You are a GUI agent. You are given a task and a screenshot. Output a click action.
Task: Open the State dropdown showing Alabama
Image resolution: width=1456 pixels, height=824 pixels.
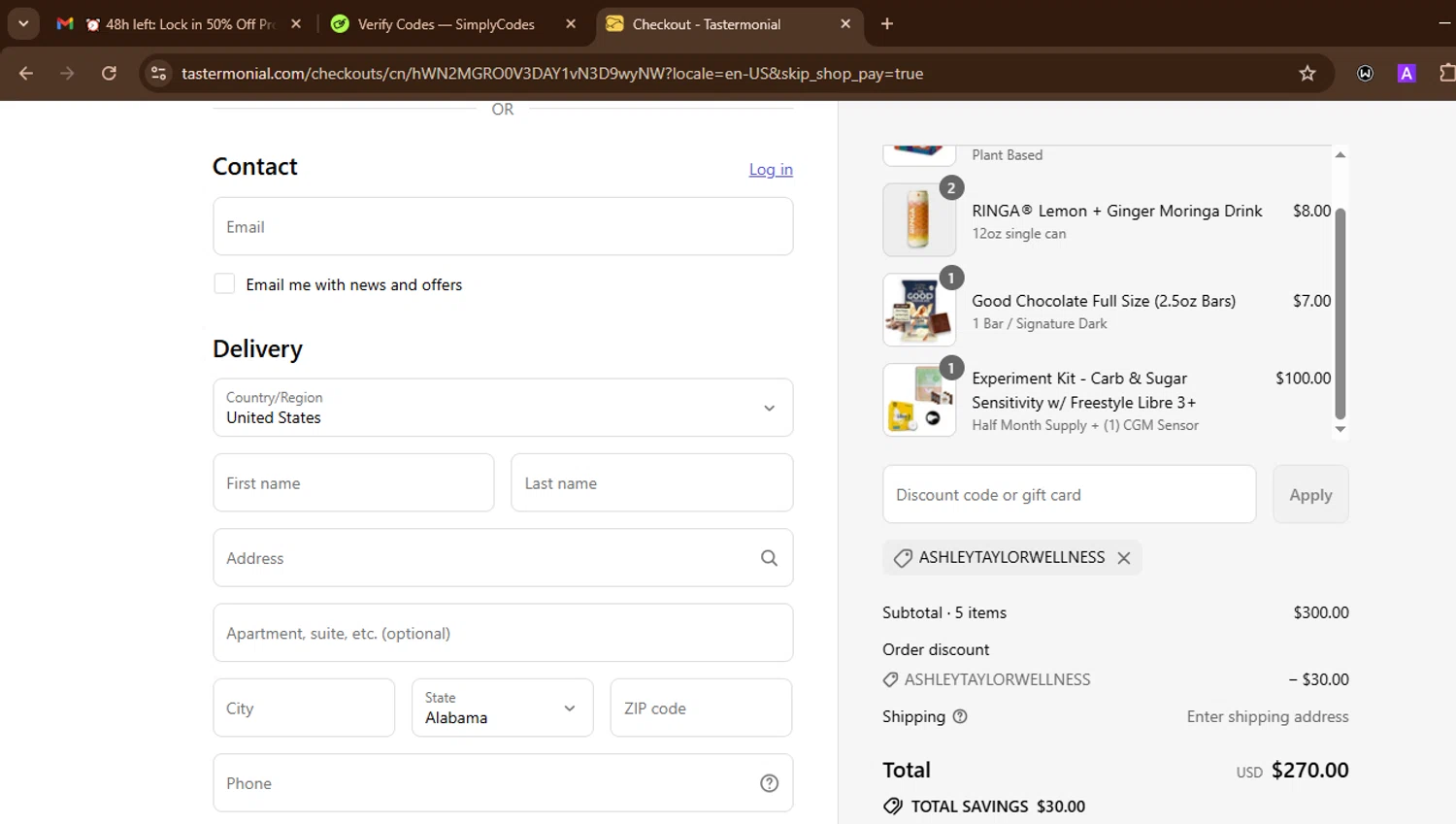pyautogui.click(x=503, y=709)
